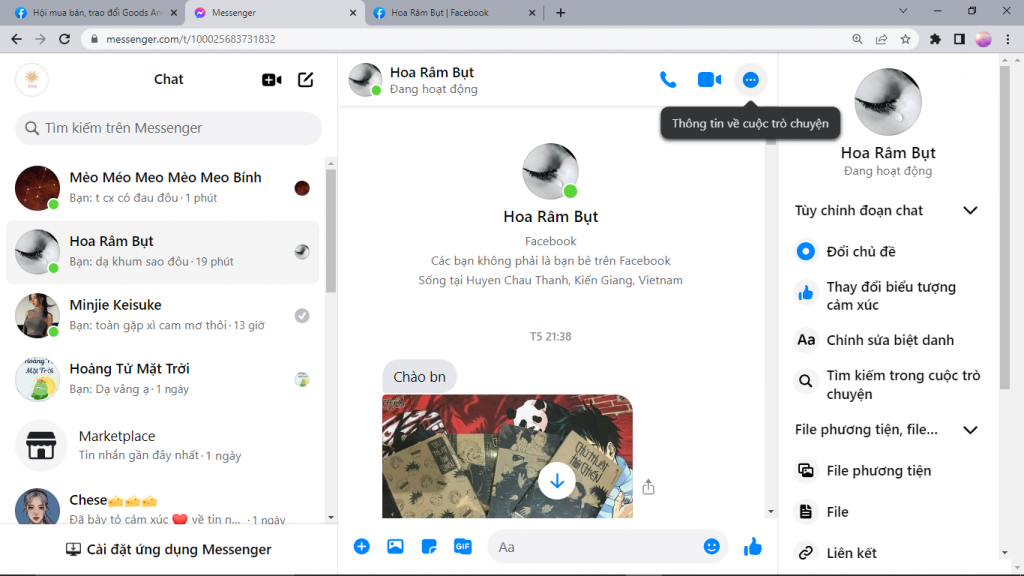
Task: Attach a photo file to message
Action: [x=395, y=547]
